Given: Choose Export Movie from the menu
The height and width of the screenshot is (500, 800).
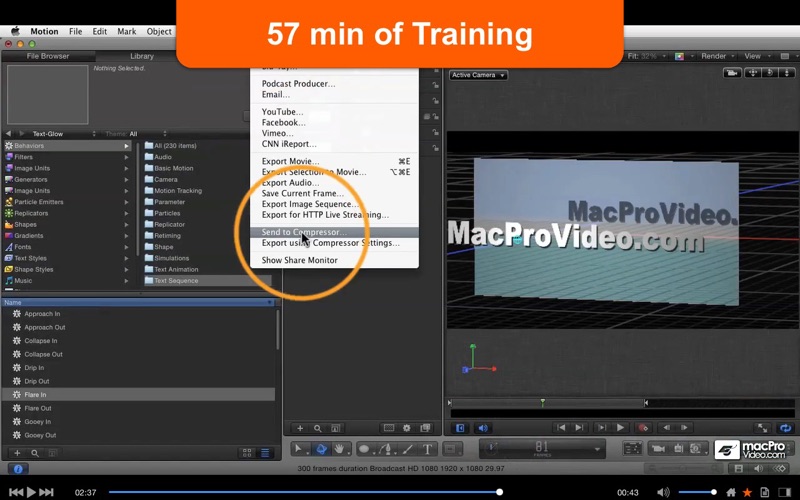Looking at the screenshot, I should (334, 161).
